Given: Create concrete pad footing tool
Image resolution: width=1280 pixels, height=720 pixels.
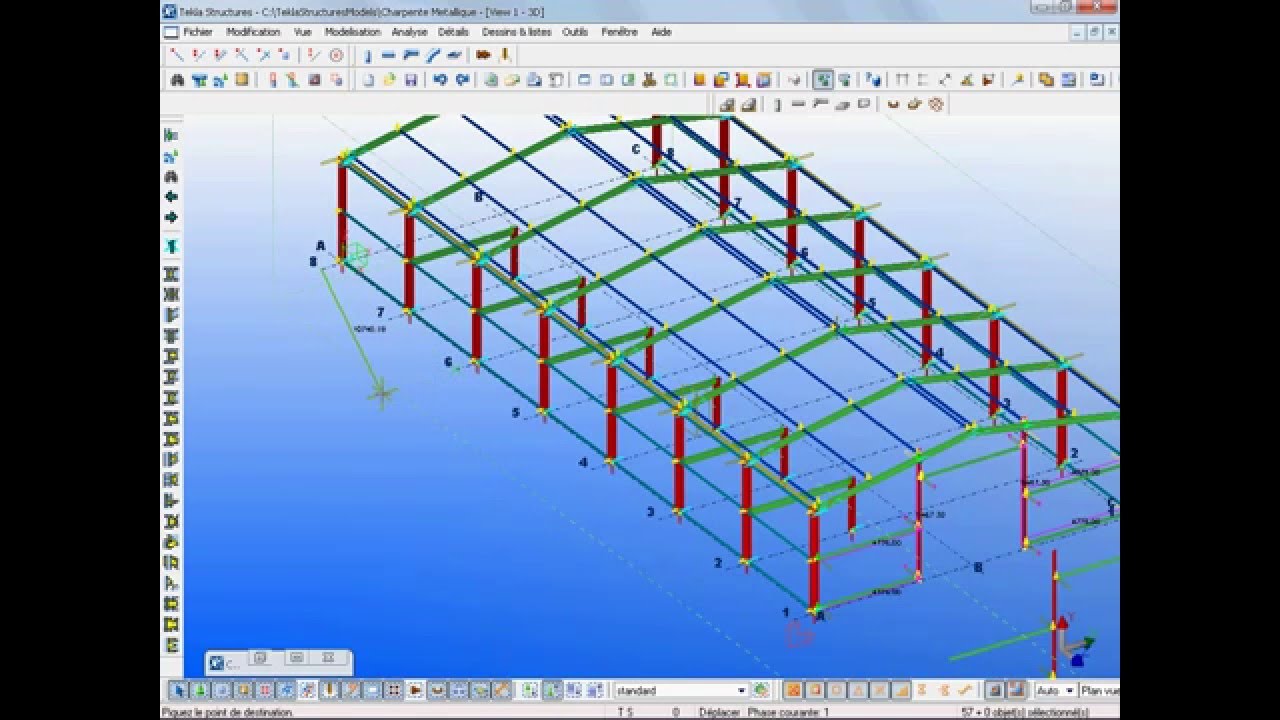Looking at the screenshot, I should click(727, 104).
